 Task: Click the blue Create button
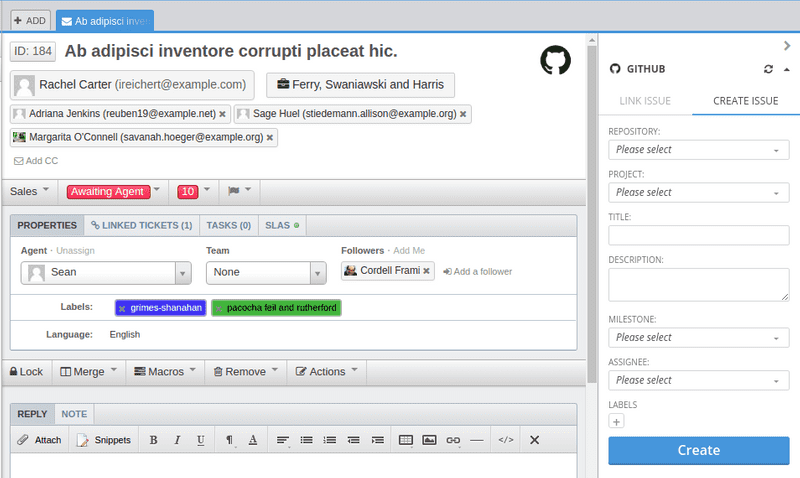pos(698,450)
